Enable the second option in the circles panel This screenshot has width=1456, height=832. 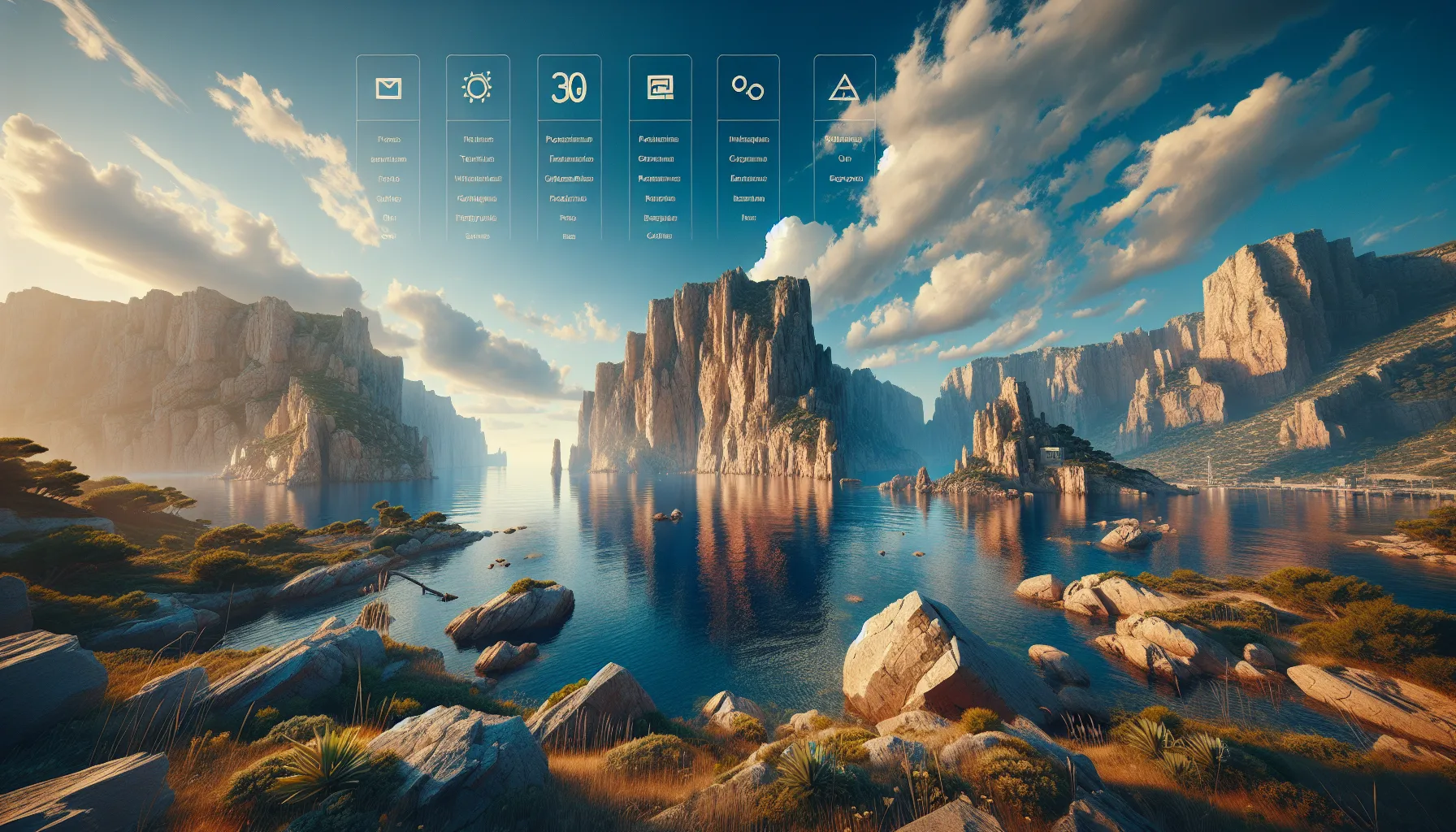(747, 159)
